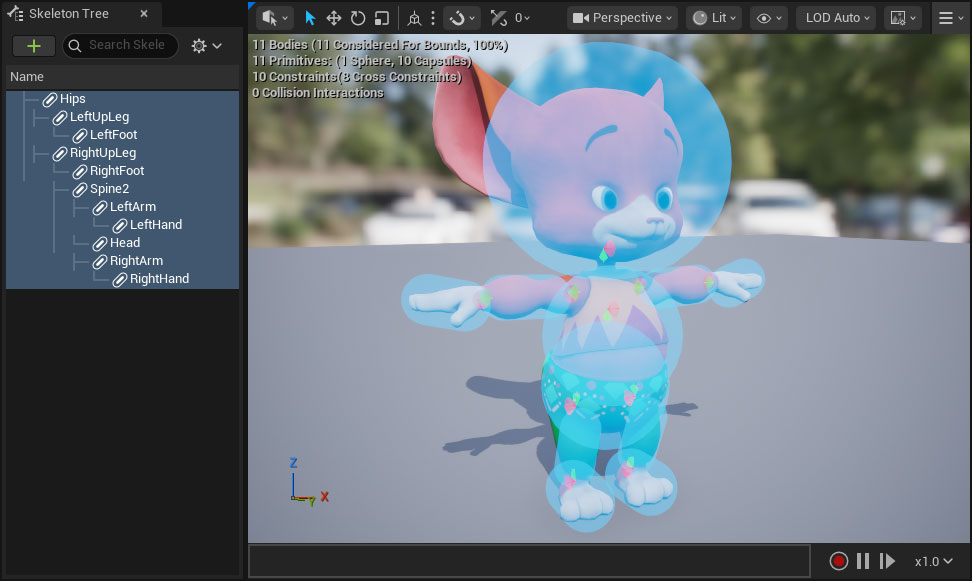Viewport: 972px width, 581px height.
Task: Activate the Rotate tool
Action: tap(357, 17)
